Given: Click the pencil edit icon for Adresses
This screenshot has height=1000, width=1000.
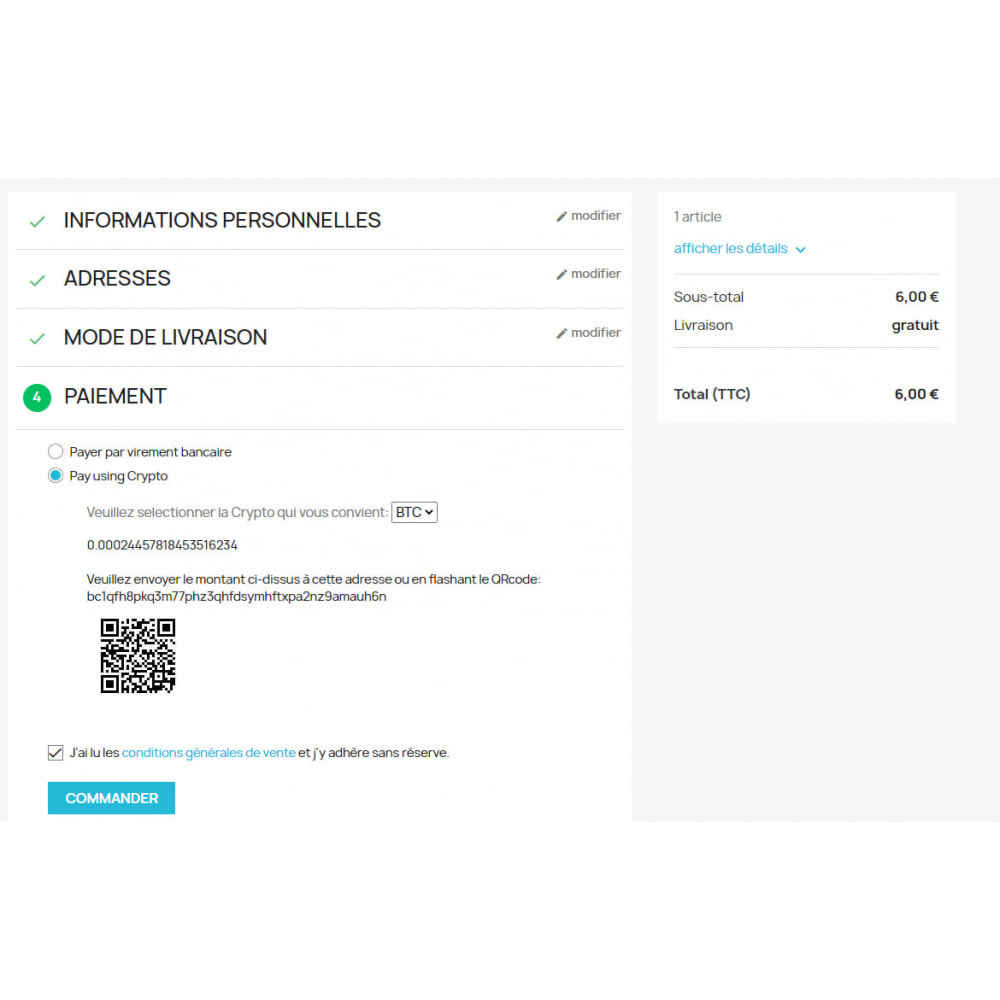Looking at the screenshot, I should tap(561, 274).
